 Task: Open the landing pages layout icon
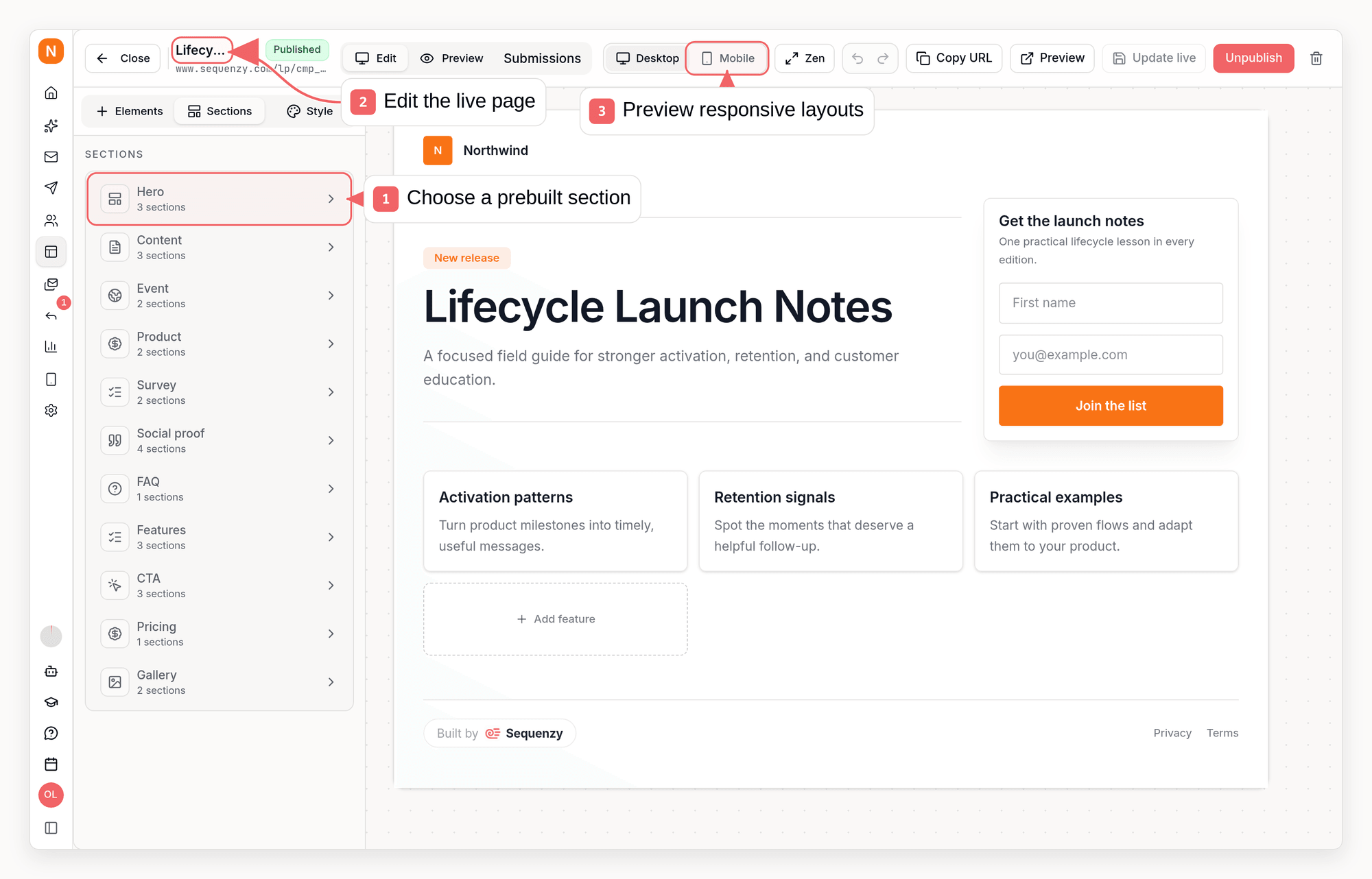point(51,252)
